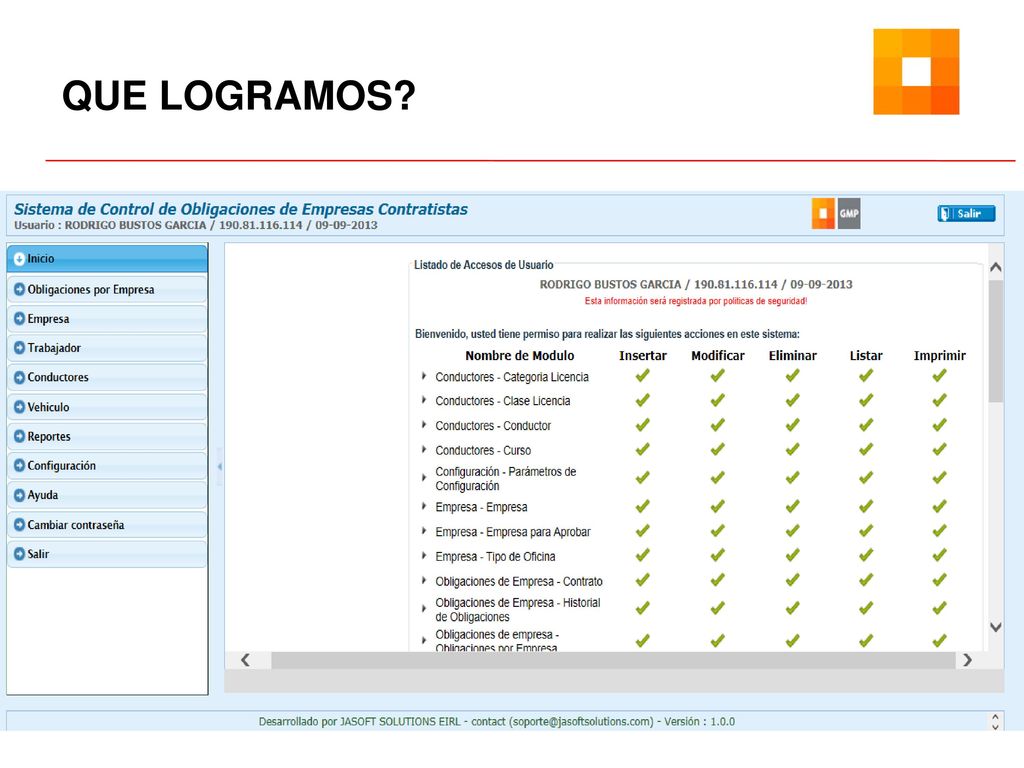Open the Ayuda menu entry

click(107, 495)
